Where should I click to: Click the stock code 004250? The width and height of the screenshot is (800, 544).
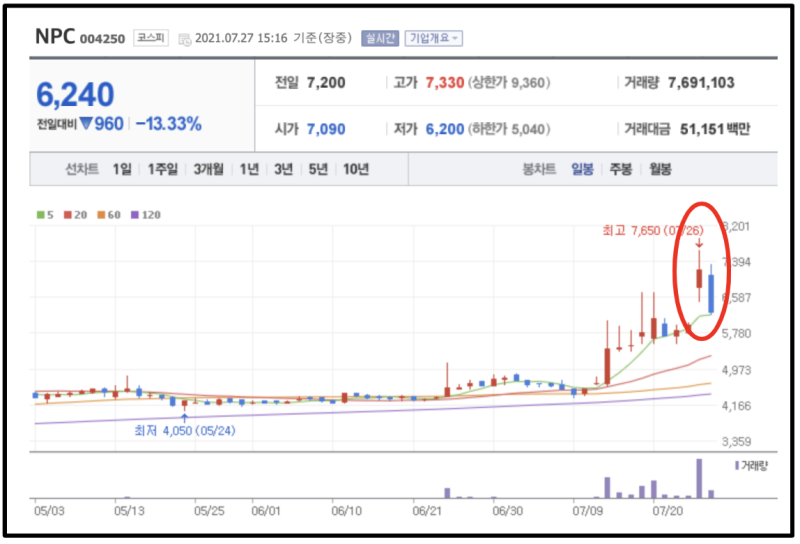102,39
